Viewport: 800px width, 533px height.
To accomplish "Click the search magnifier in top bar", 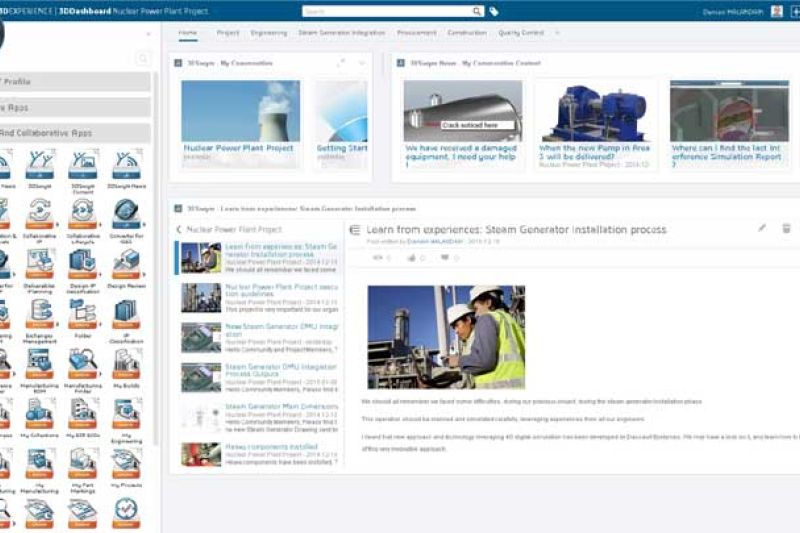I will (477, 11).
